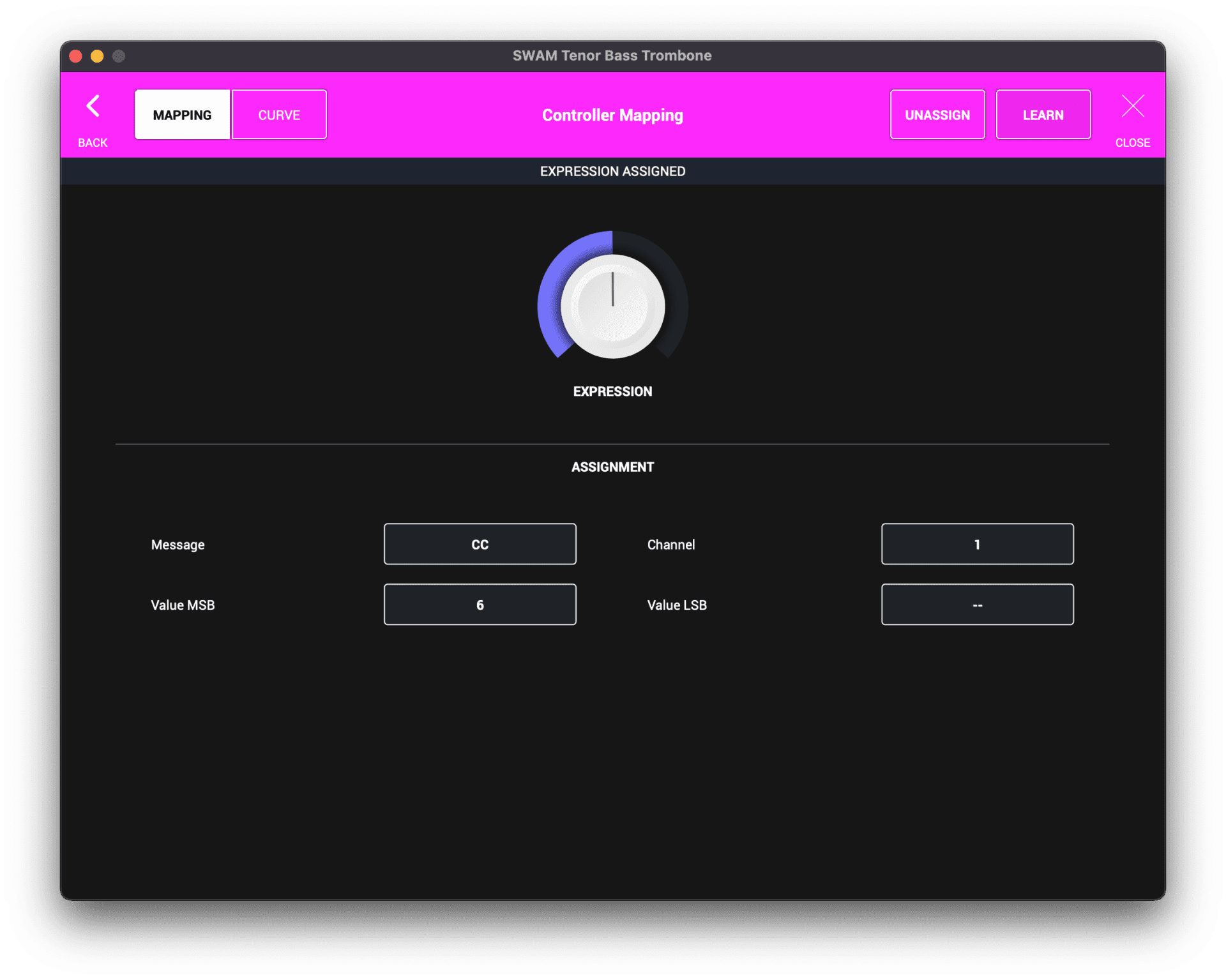1226x980 pixels.
Task: Open the CURVE tab
Action: (x=279, y=115)
